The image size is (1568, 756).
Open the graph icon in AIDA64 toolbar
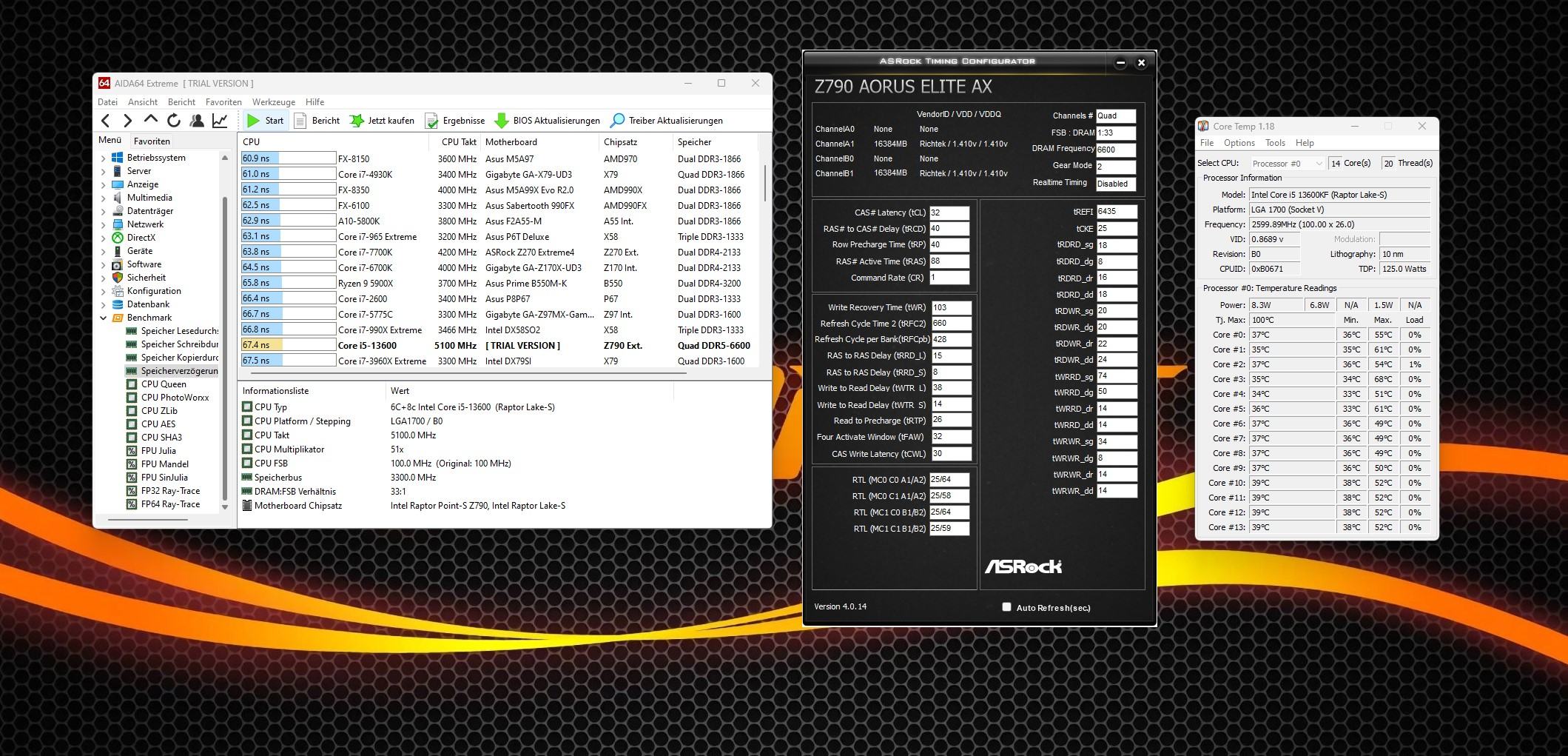[220, 121]
